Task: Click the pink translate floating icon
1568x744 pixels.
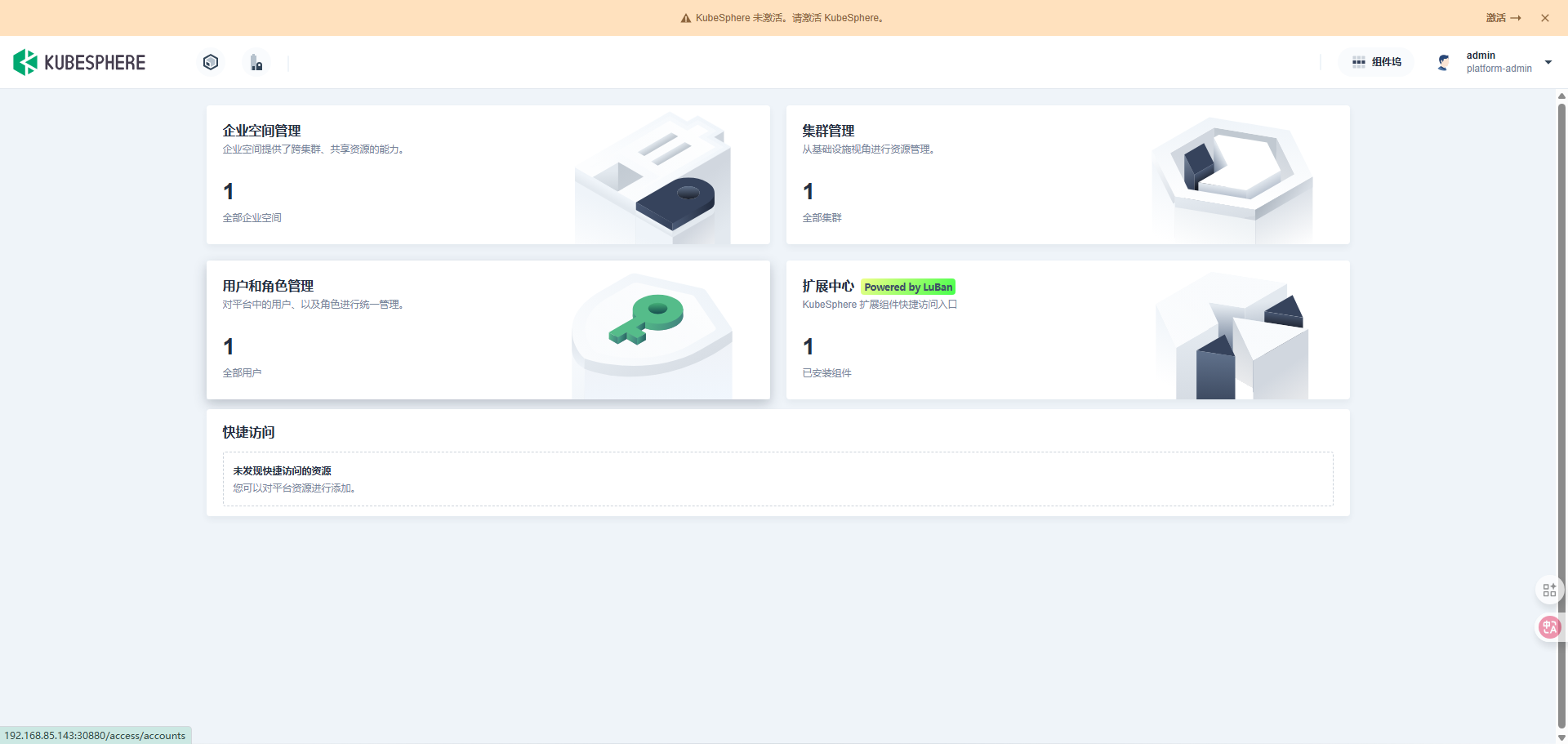Action: pos(1549,627)
